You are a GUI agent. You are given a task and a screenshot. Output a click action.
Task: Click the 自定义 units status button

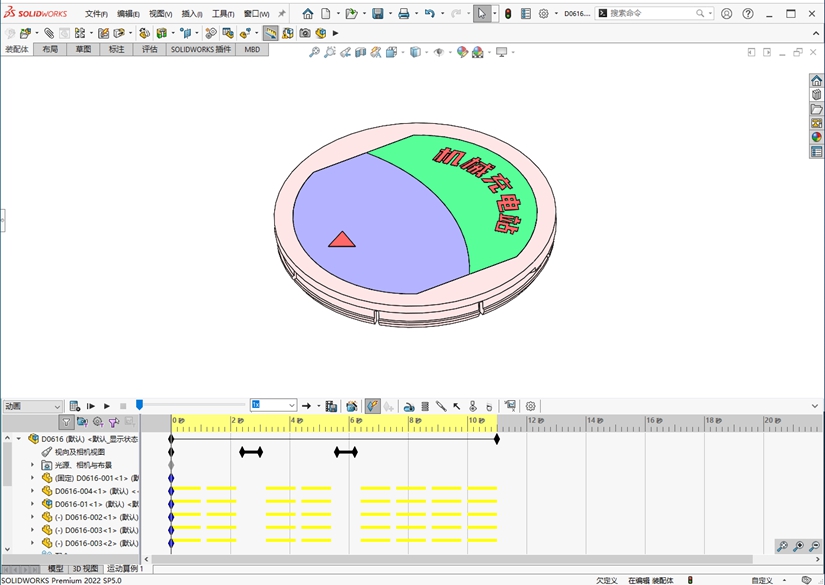tap(763, 580)
